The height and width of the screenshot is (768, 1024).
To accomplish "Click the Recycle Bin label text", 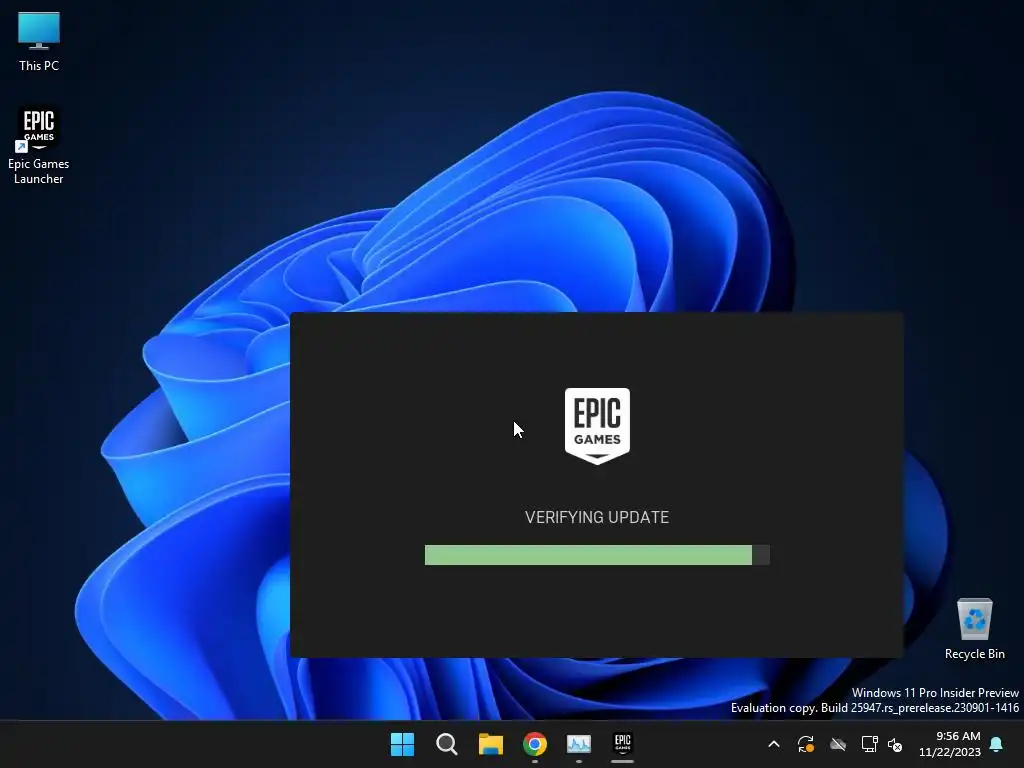I will (974, 654).
